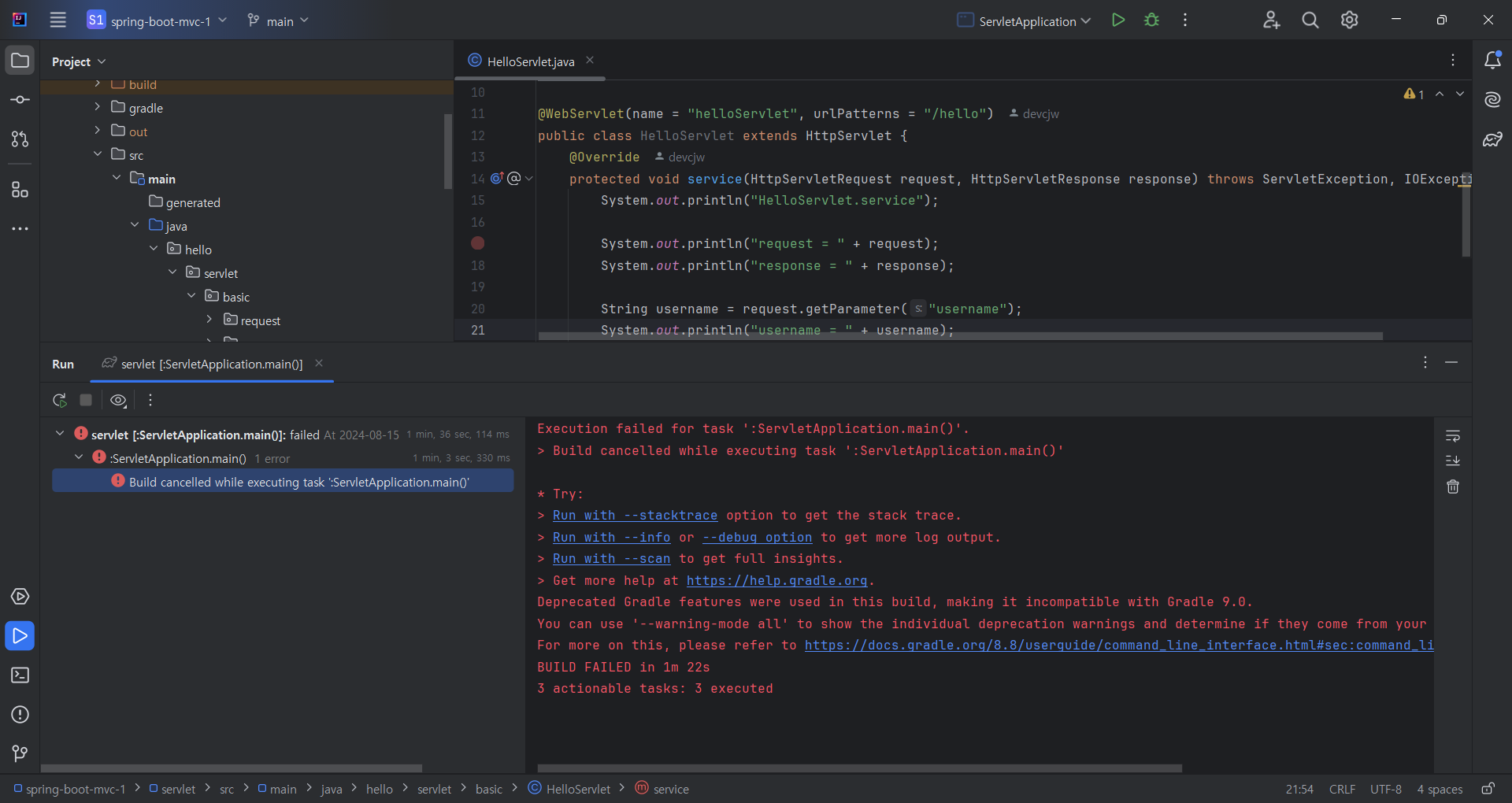Image resolution: width=1512 pixels, height=803 pixels.
Task: Open the Git tool window
Action: tap(20, 754)
